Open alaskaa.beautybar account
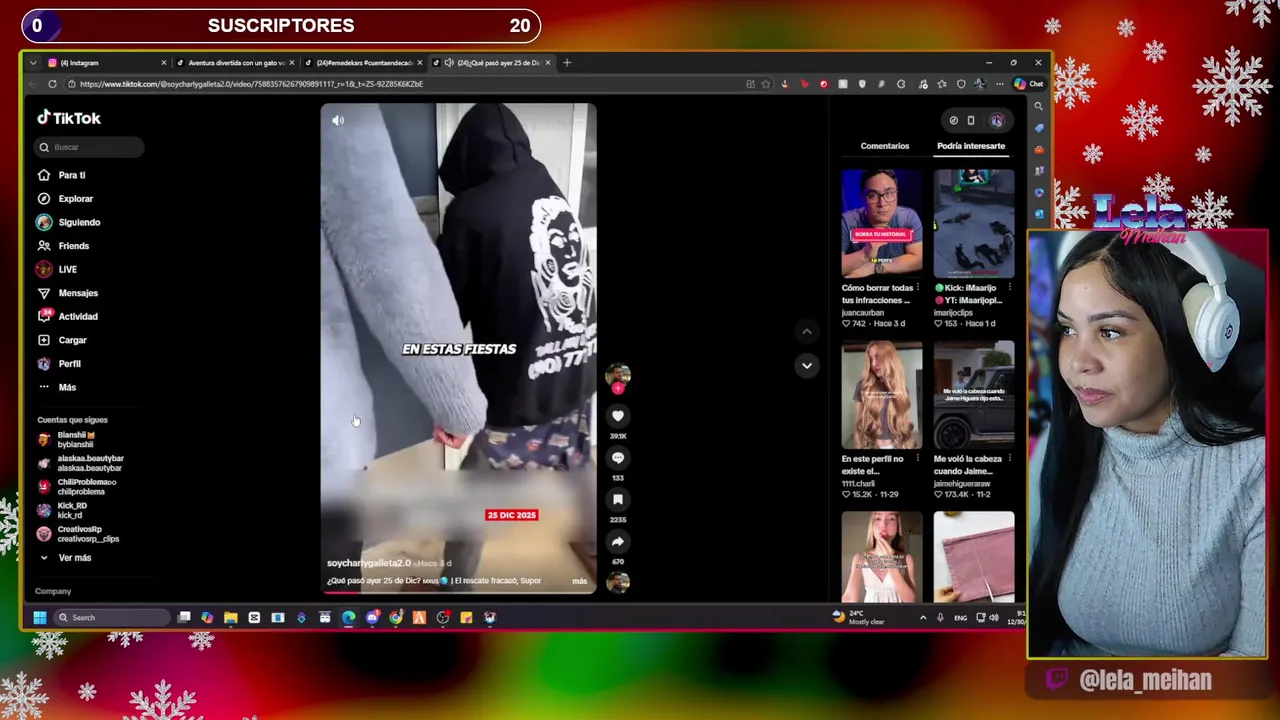This screenshot has width=1280, height=720. point(81,463)
